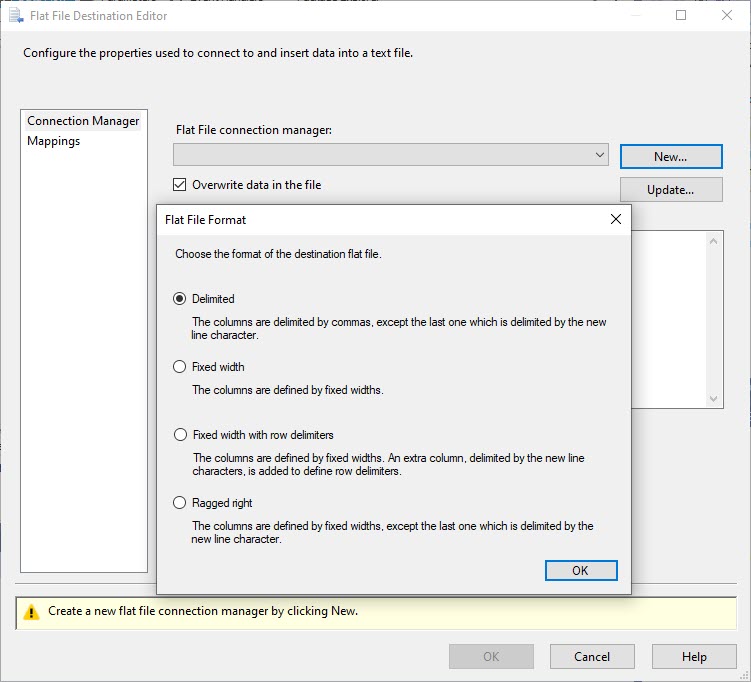Click the Update... button
Image resolution: width=751 pixels, height=682 pixels.
tap(670, 190)
